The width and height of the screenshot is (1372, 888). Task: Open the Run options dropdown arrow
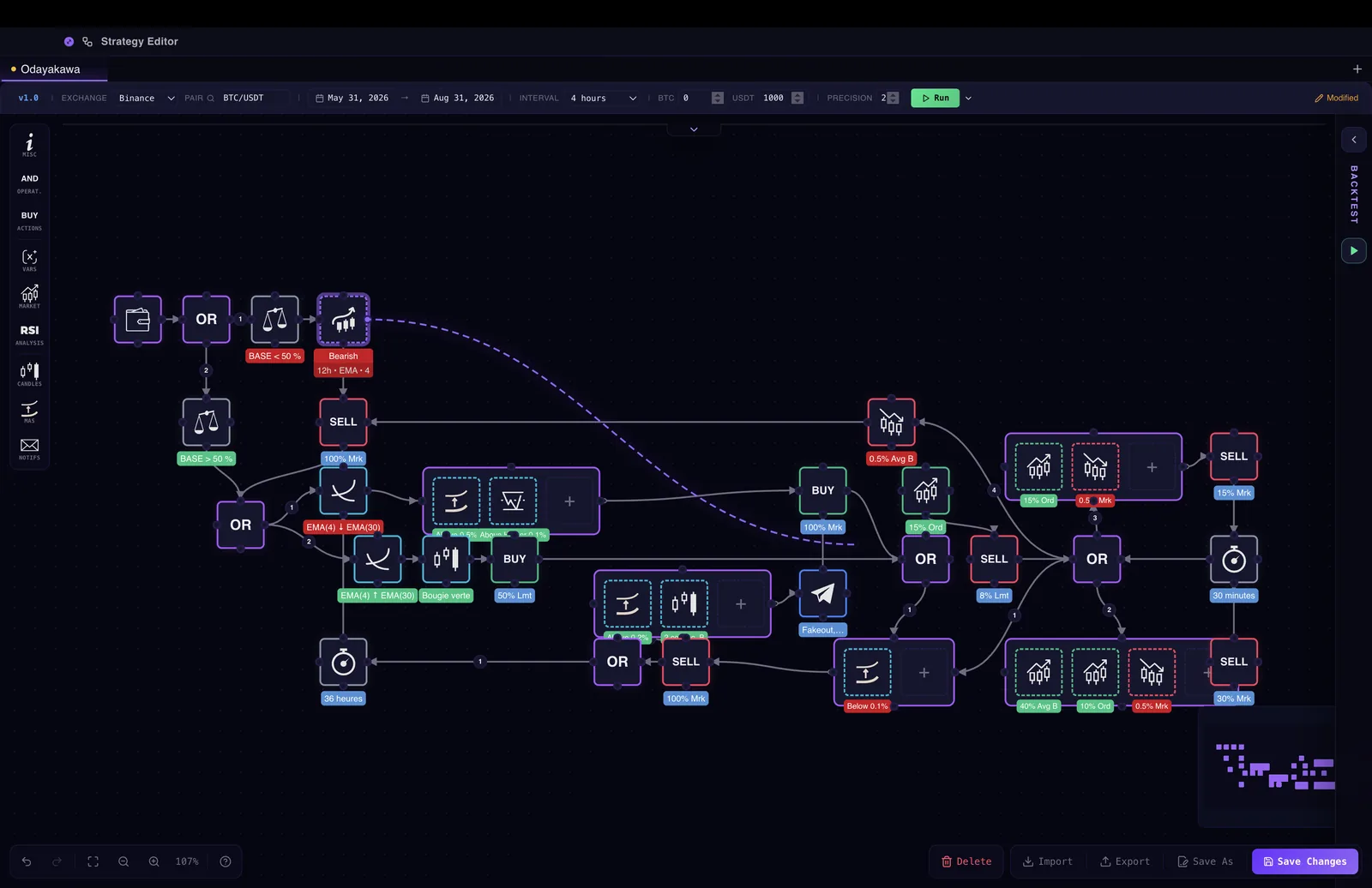pos(968,98)
